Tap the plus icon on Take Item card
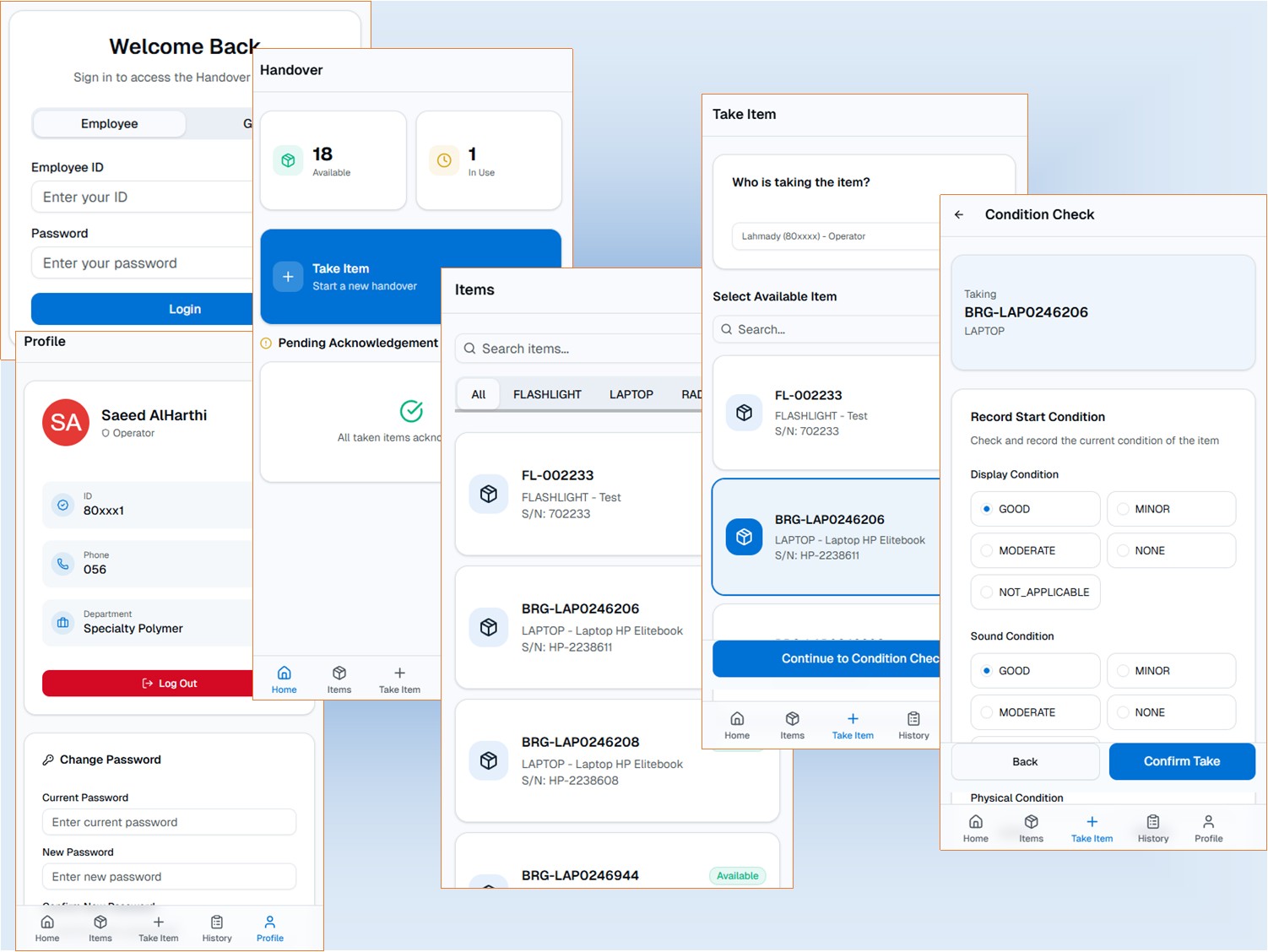Image resolution: width=1268 pixels, height=952 pixels. [288, 277]
